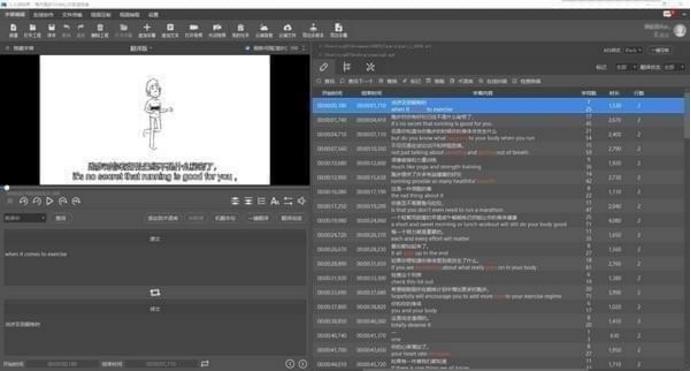The width and height of the screenshot is (691, 371).
Task: Click the floppy disk save icon in the toolbar
Action: point(52,28)
